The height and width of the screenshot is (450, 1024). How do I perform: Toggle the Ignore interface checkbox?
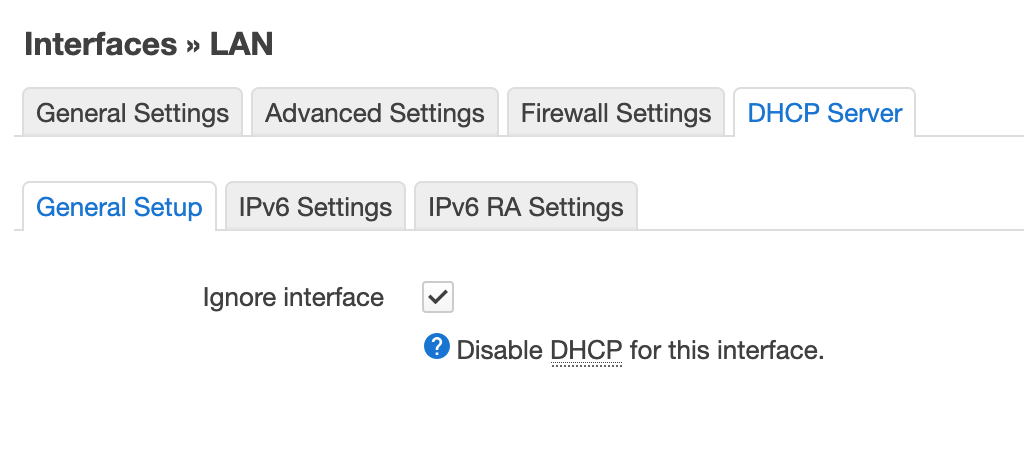438,297
